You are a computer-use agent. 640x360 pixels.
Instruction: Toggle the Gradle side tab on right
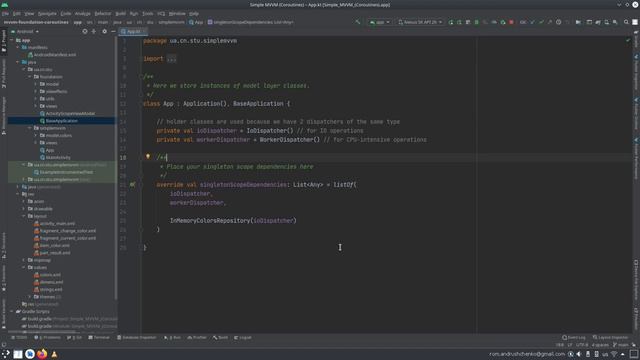click(x=636, y=40)
